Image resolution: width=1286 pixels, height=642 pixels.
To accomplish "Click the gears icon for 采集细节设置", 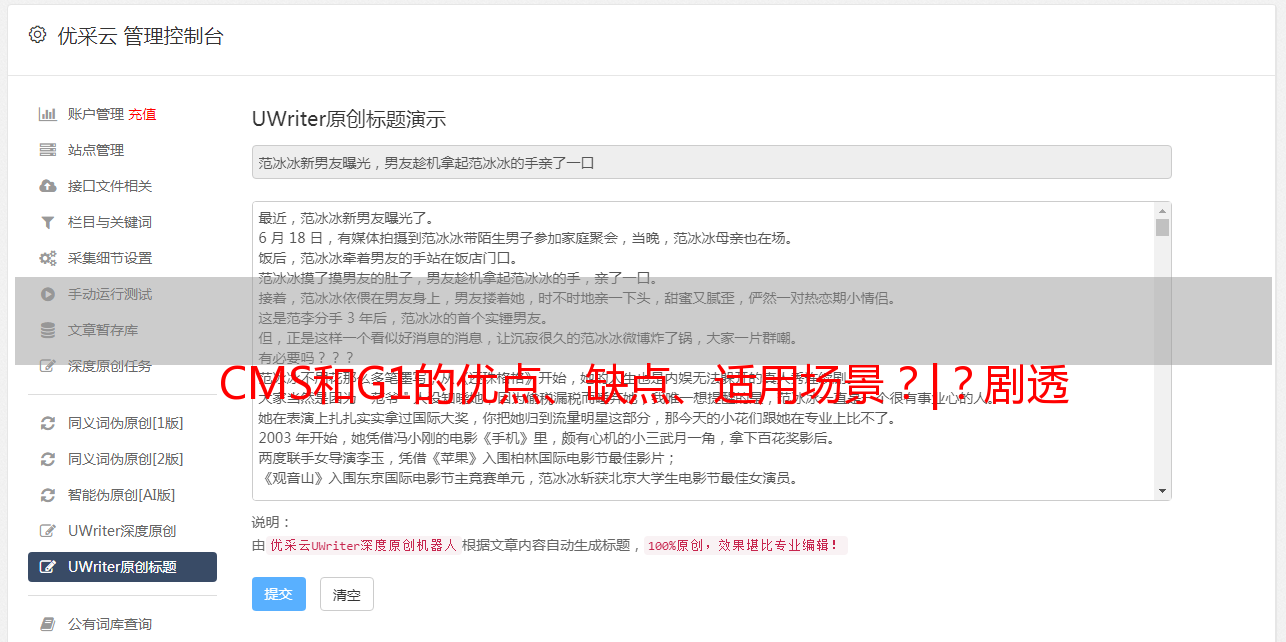I will pos(47,258).
